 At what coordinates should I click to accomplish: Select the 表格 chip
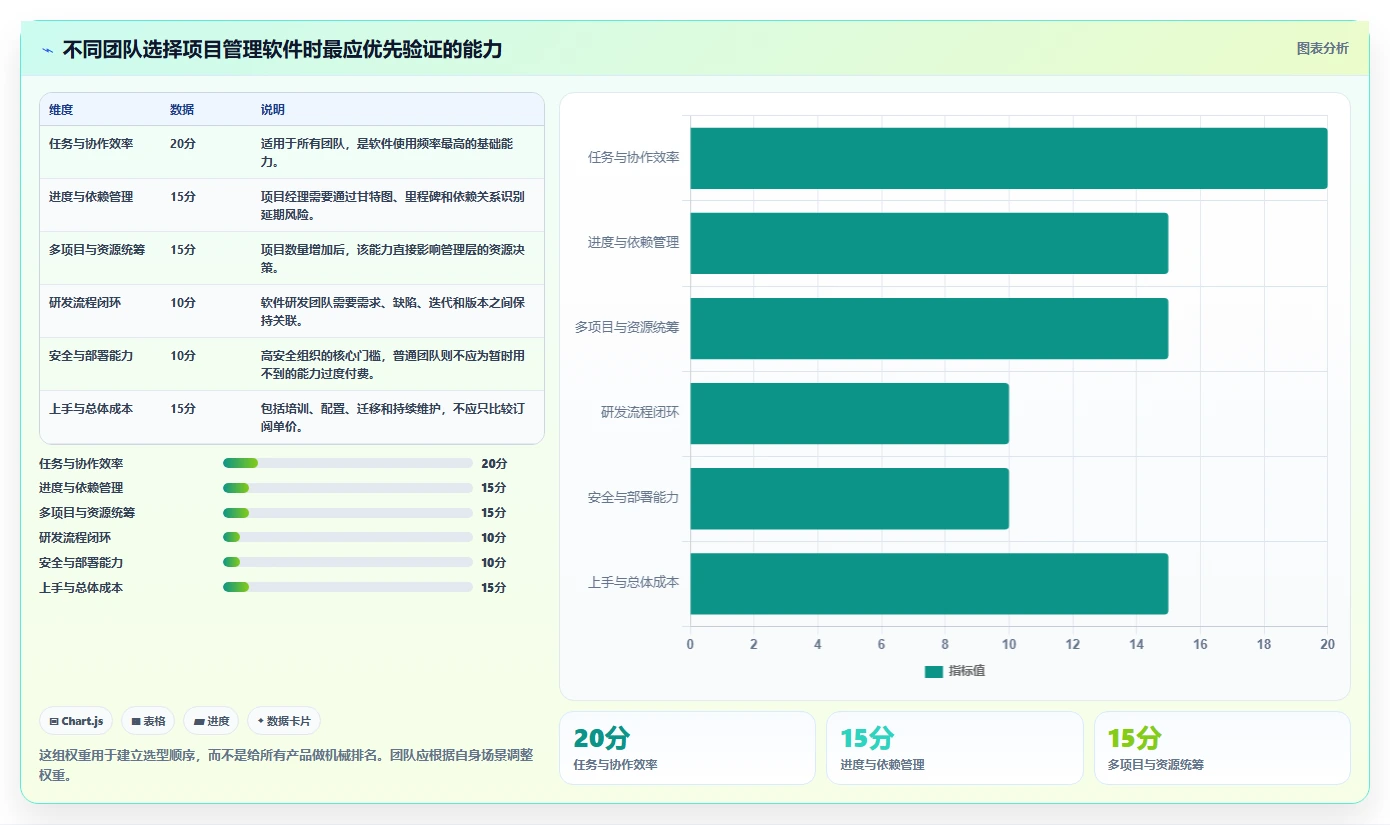[148, 721]
